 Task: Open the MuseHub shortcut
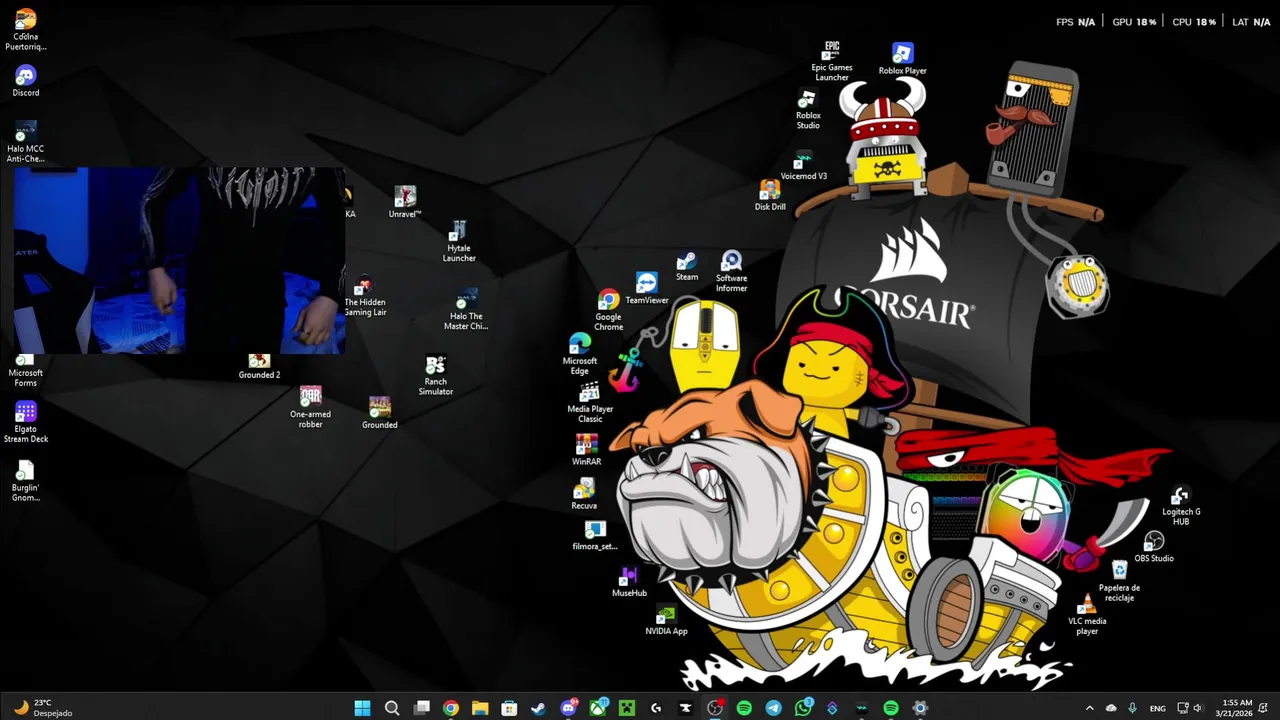coord(629,582)
